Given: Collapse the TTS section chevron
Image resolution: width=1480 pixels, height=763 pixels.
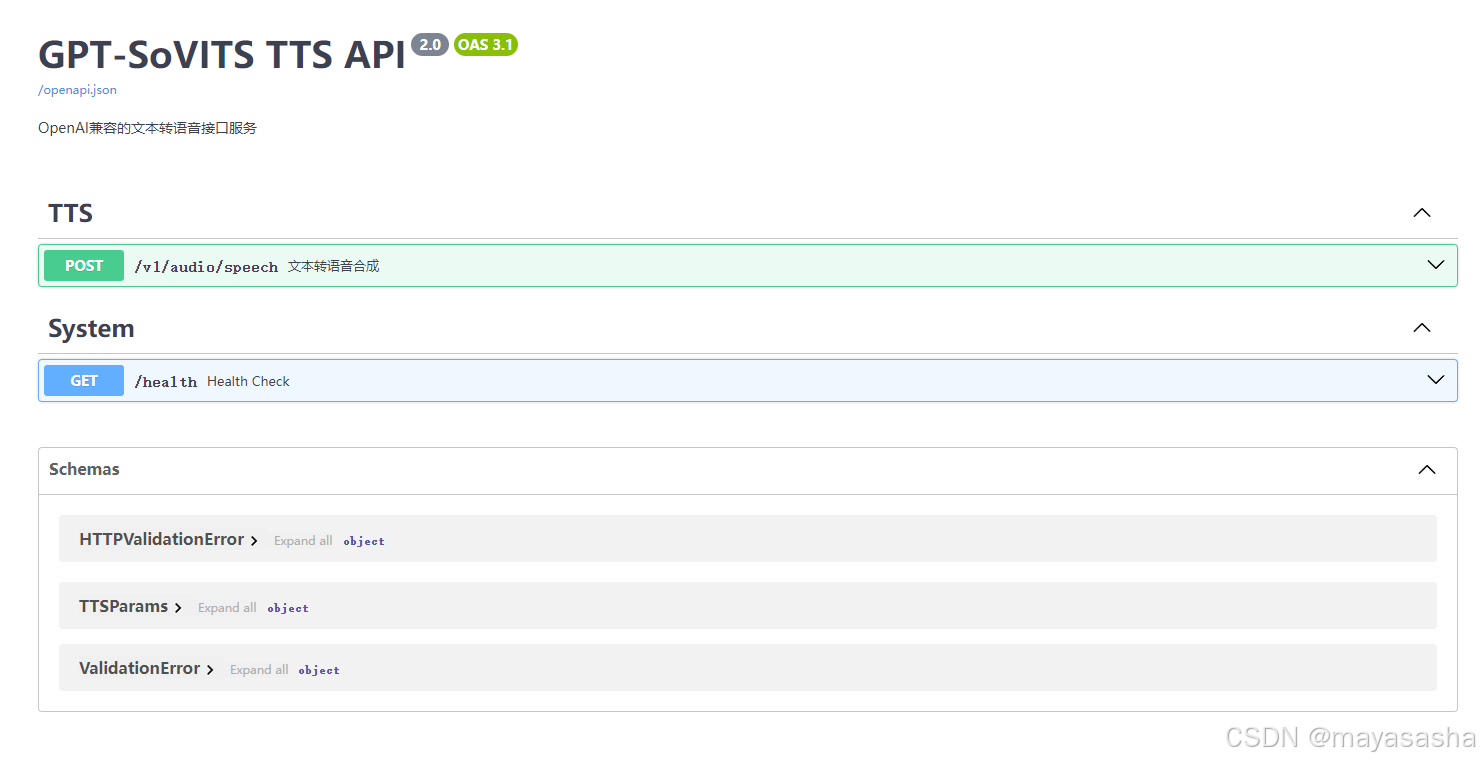Looking at the screenshot, I should click(1422, 213).
